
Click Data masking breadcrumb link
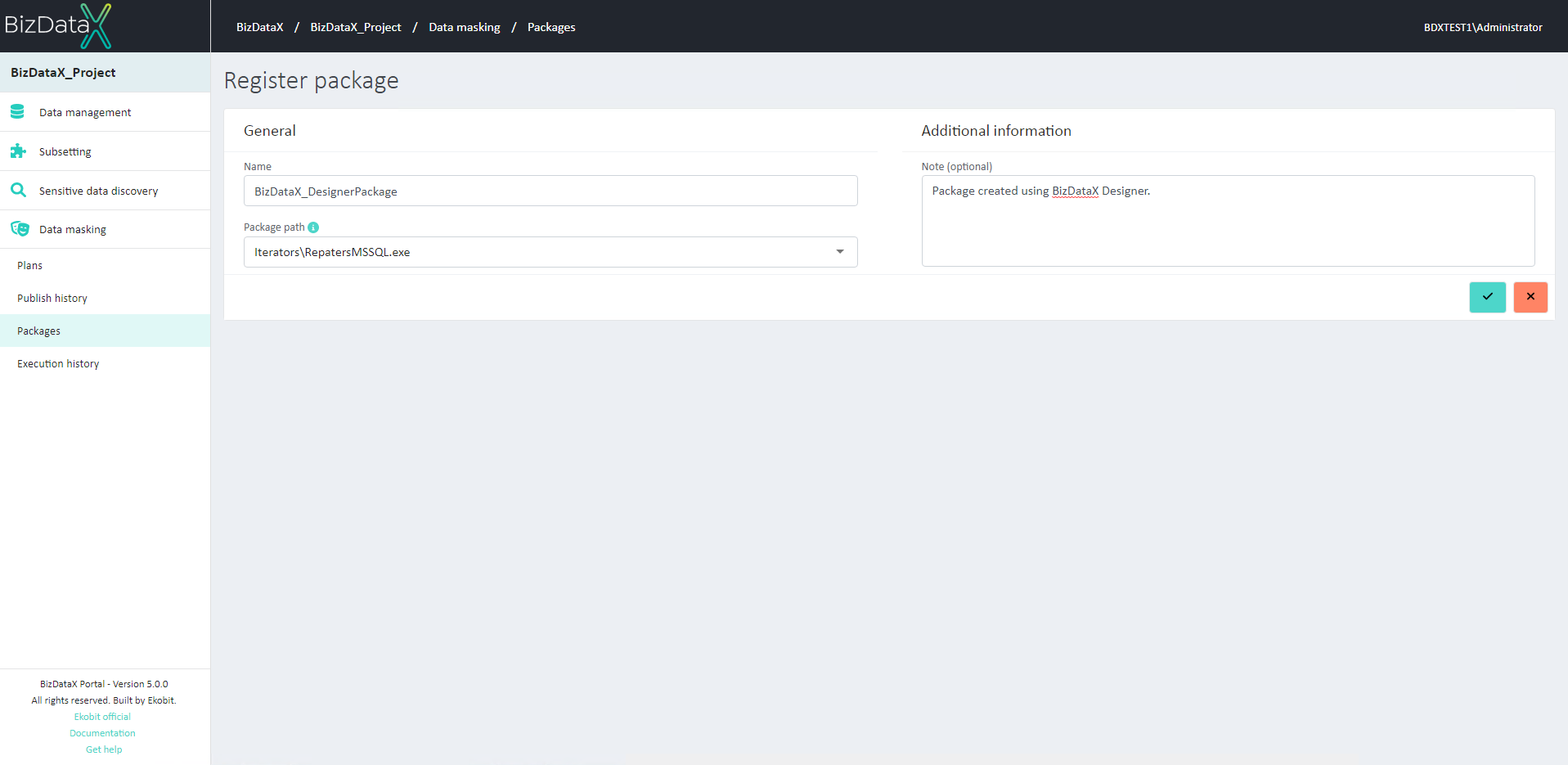pyautogui.click(x=465, y=27)
